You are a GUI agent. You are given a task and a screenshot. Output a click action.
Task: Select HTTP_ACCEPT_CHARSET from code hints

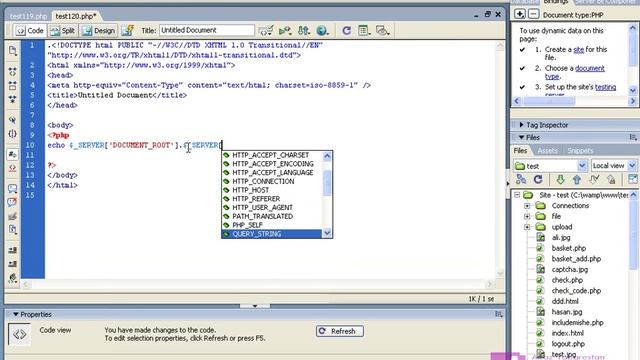click(x=272, y=155)
